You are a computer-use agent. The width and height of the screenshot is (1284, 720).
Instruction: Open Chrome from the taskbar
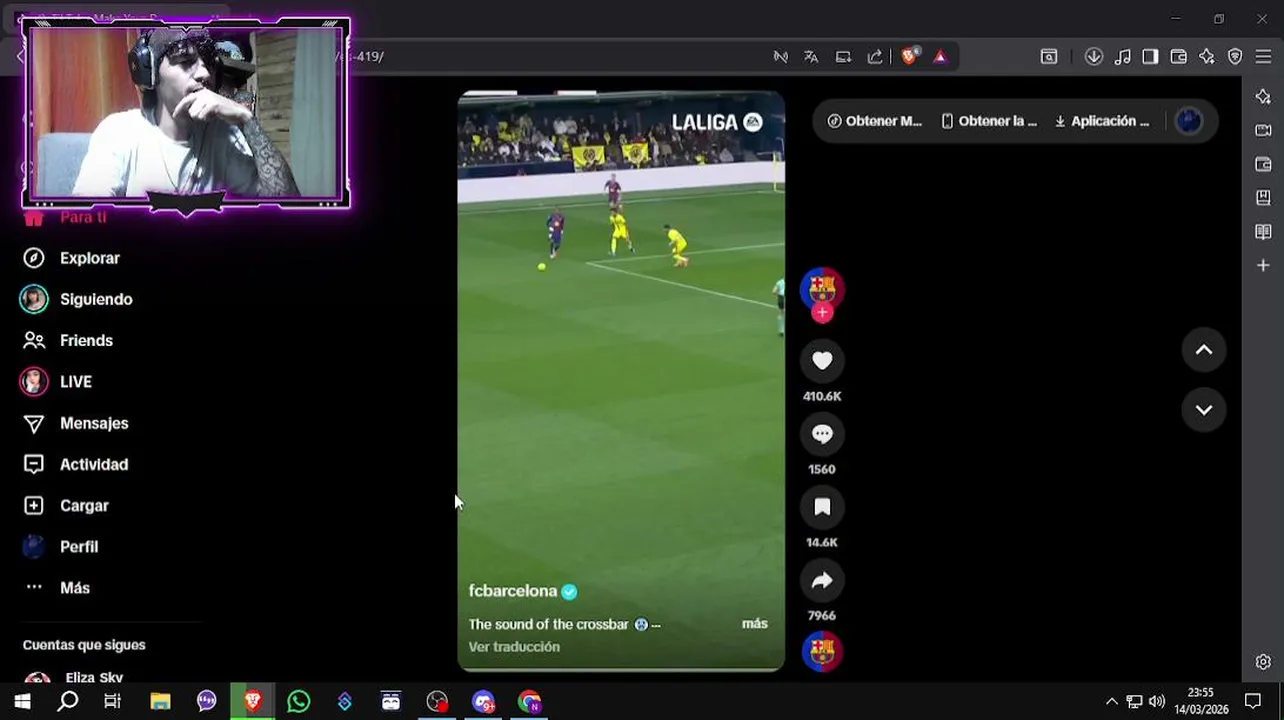click(529, 701)
